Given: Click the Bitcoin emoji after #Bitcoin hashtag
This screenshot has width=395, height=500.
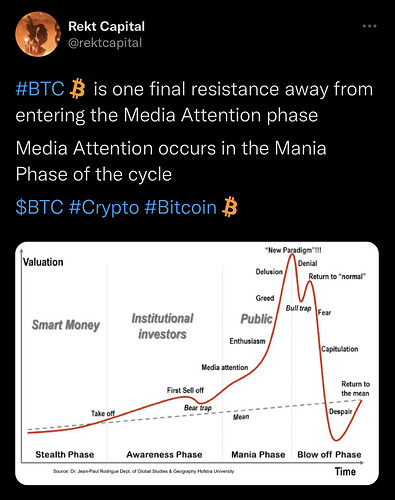Looking at the screenshot, I should coord(230,207).
